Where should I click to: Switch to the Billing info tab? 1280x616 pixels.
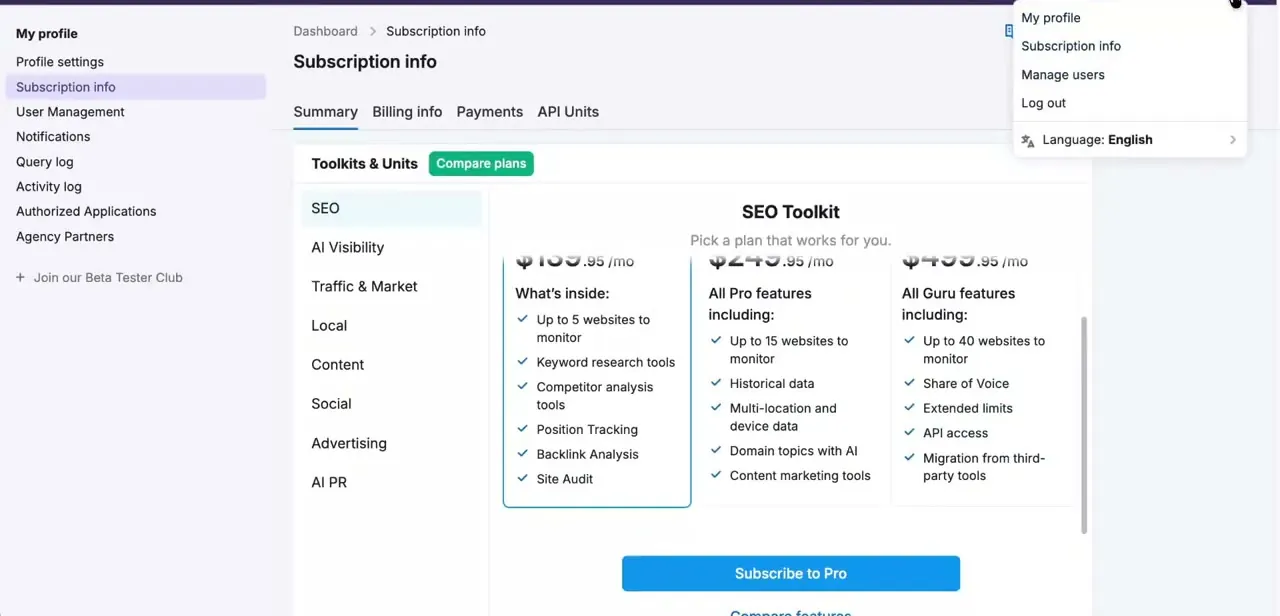[407, 112]
